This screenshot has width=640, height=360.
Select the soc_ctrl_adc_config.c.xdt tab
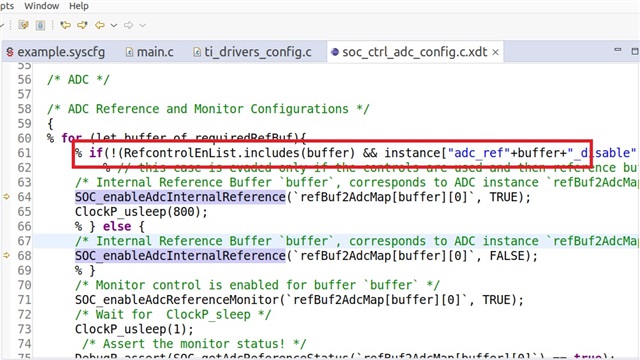click(415, 52)
